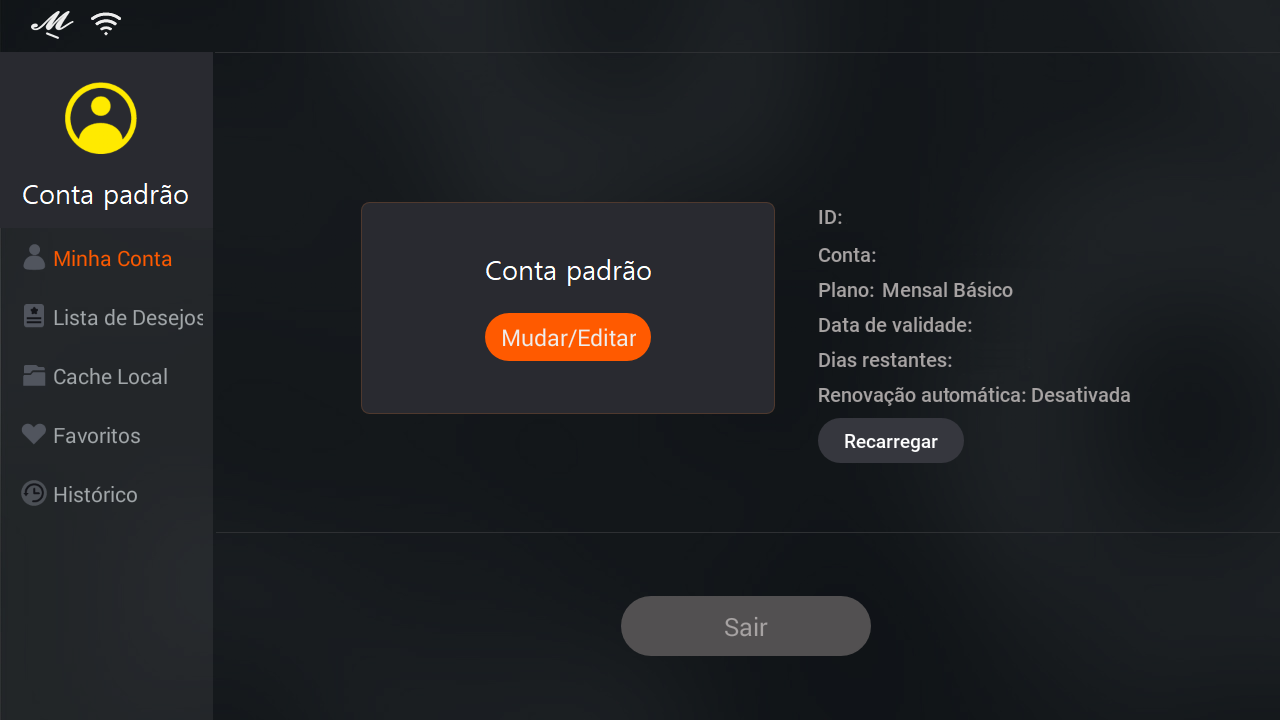Screen dimensions: 1280x720
Task: Go to Cache Local section
Action: 106,376
